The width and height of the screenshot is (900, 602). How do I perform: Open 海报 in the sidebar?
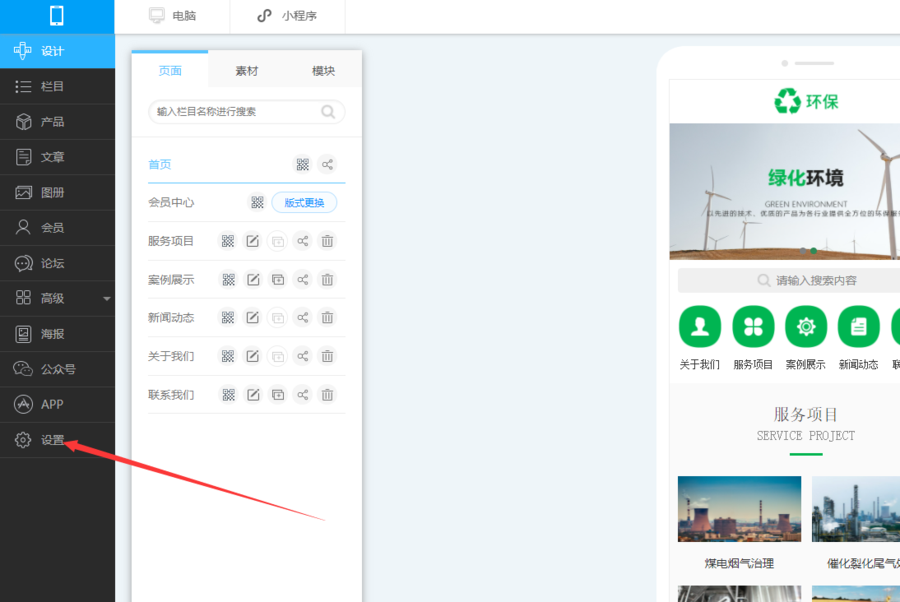[x=57, y=334]
